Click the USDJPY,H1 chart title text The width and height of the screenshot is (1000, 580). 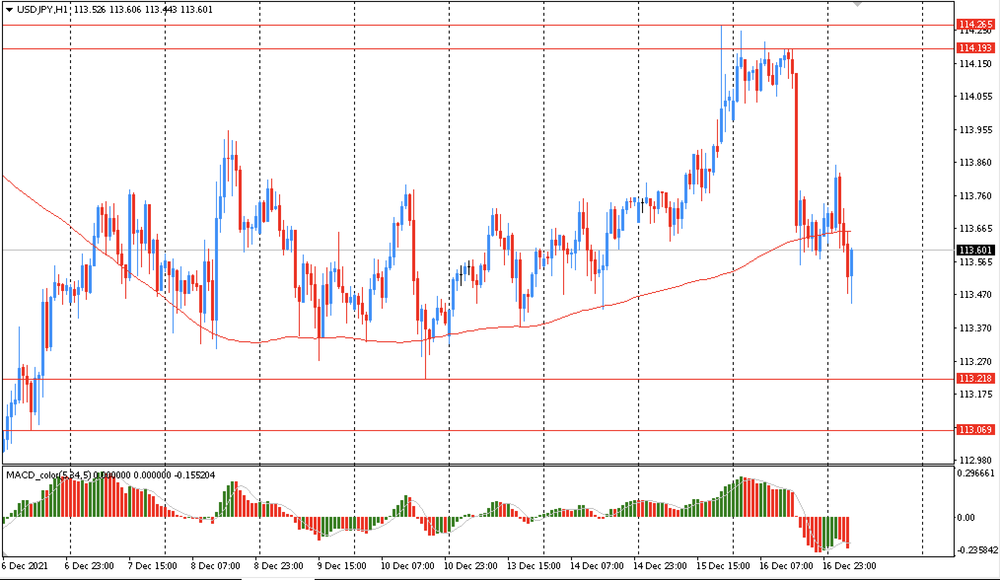[x=43, y=8]
